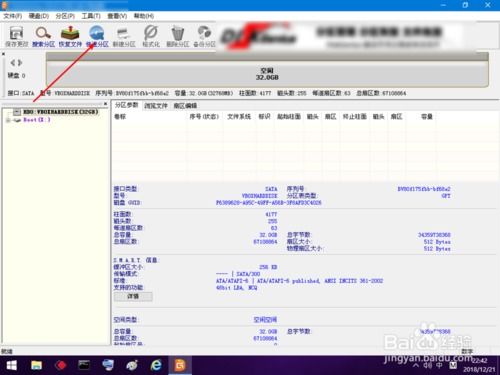
Task: Open the Windows Start menu
Action: click(x=12, y=365)
